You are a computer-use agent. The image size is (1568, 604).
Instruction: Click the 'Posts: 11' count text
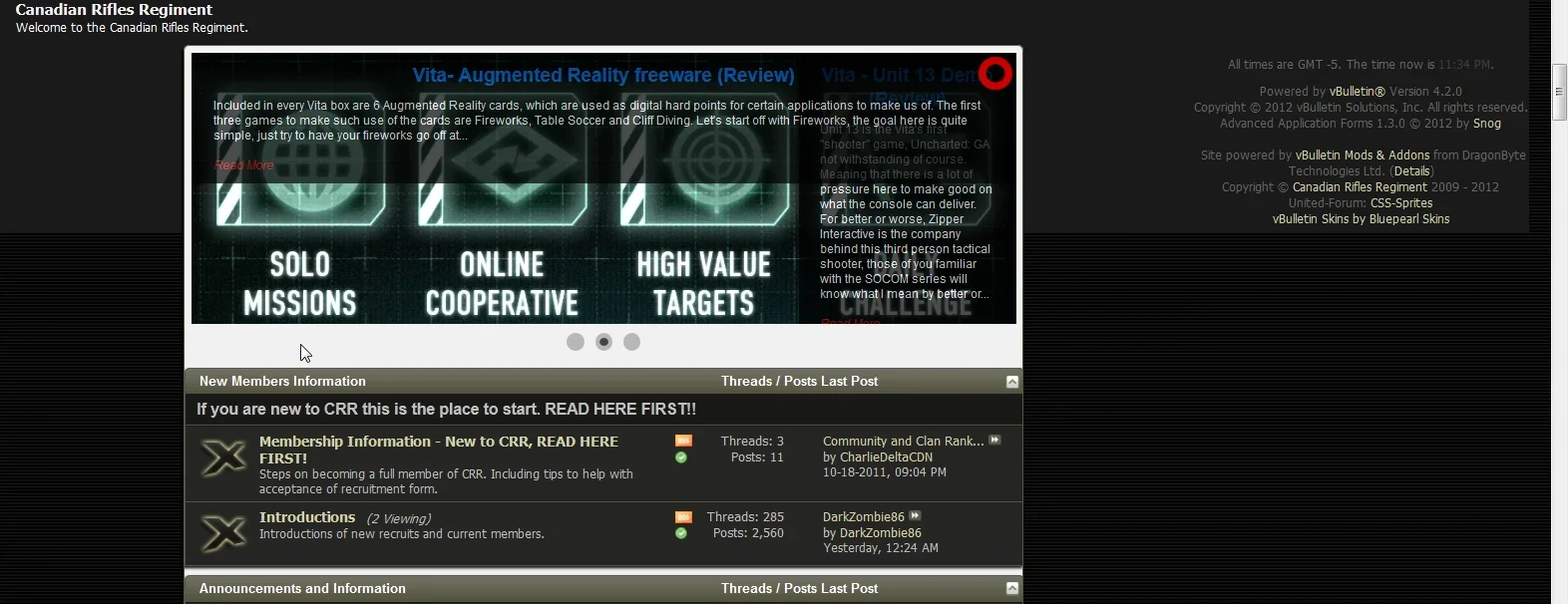tap(757, 457)
